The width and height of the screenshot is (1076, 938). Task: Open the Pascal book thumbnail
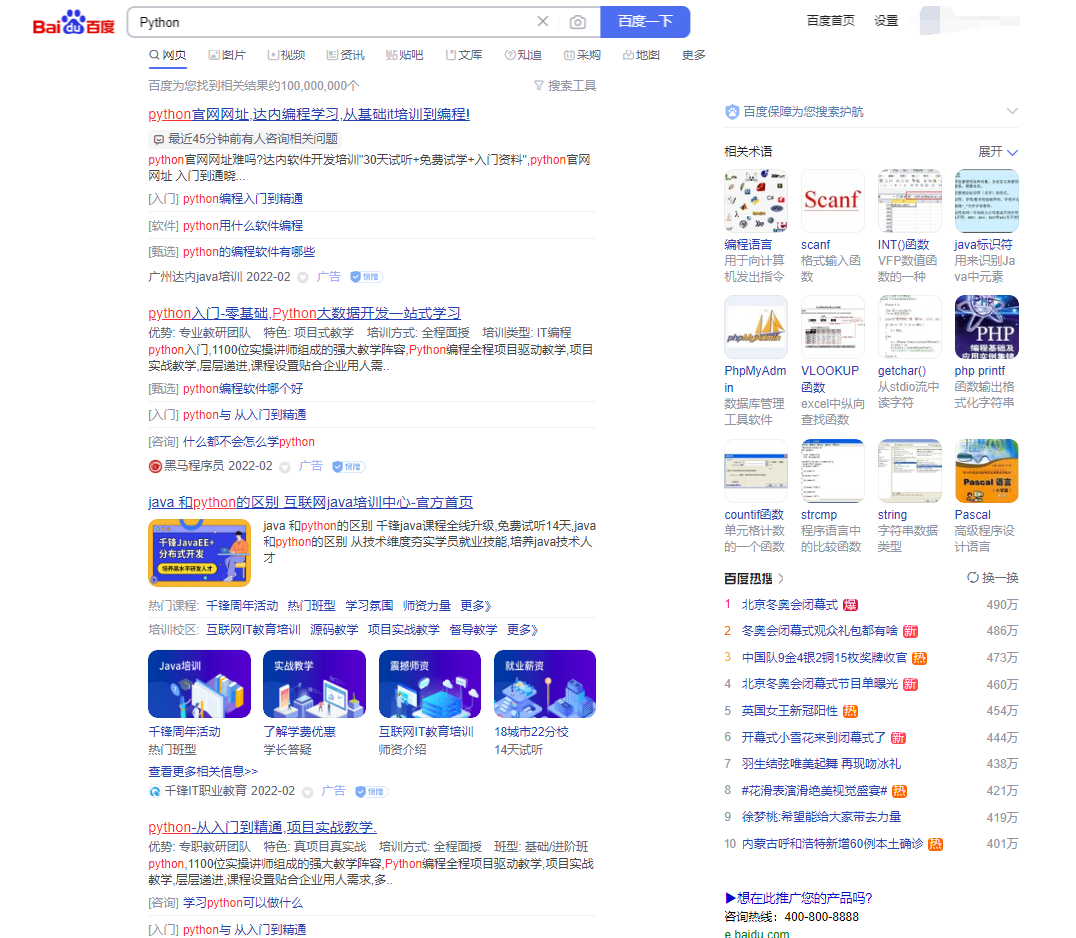pyautogui.click(x=986, y=471)
